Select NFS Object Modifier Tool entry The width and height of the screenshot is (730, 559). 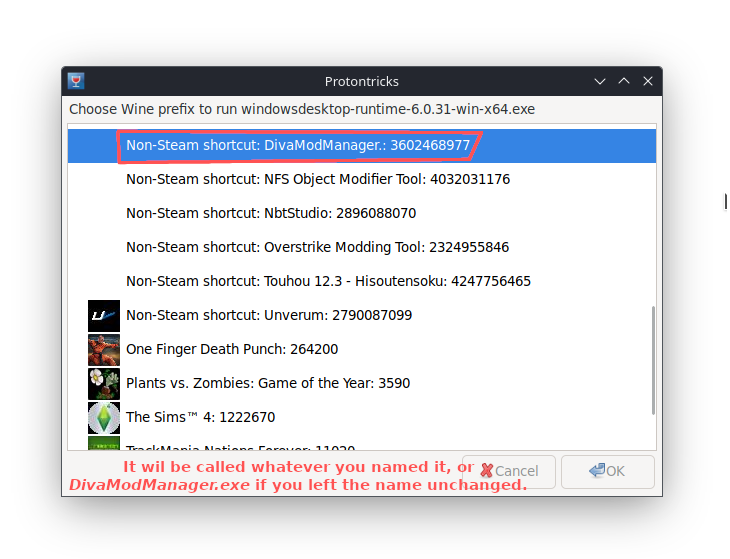point(362,179)
